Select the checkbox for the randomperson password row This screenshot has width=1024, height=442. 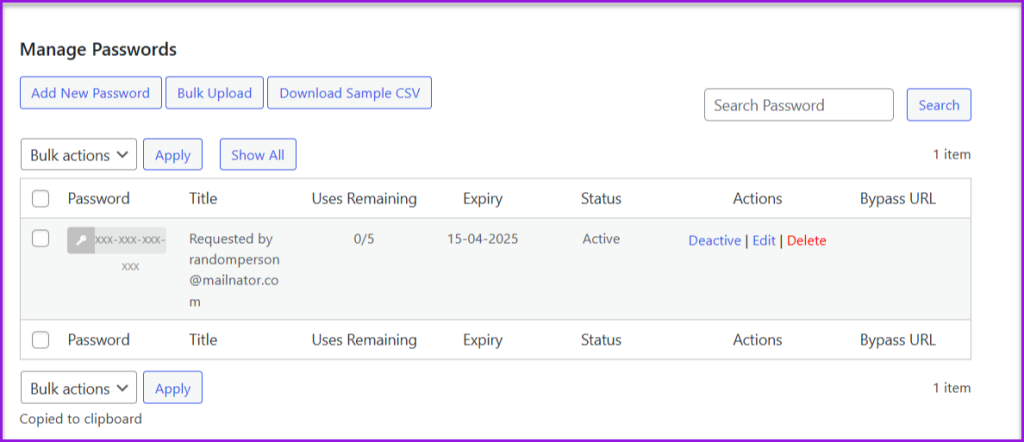pos(41,239)
